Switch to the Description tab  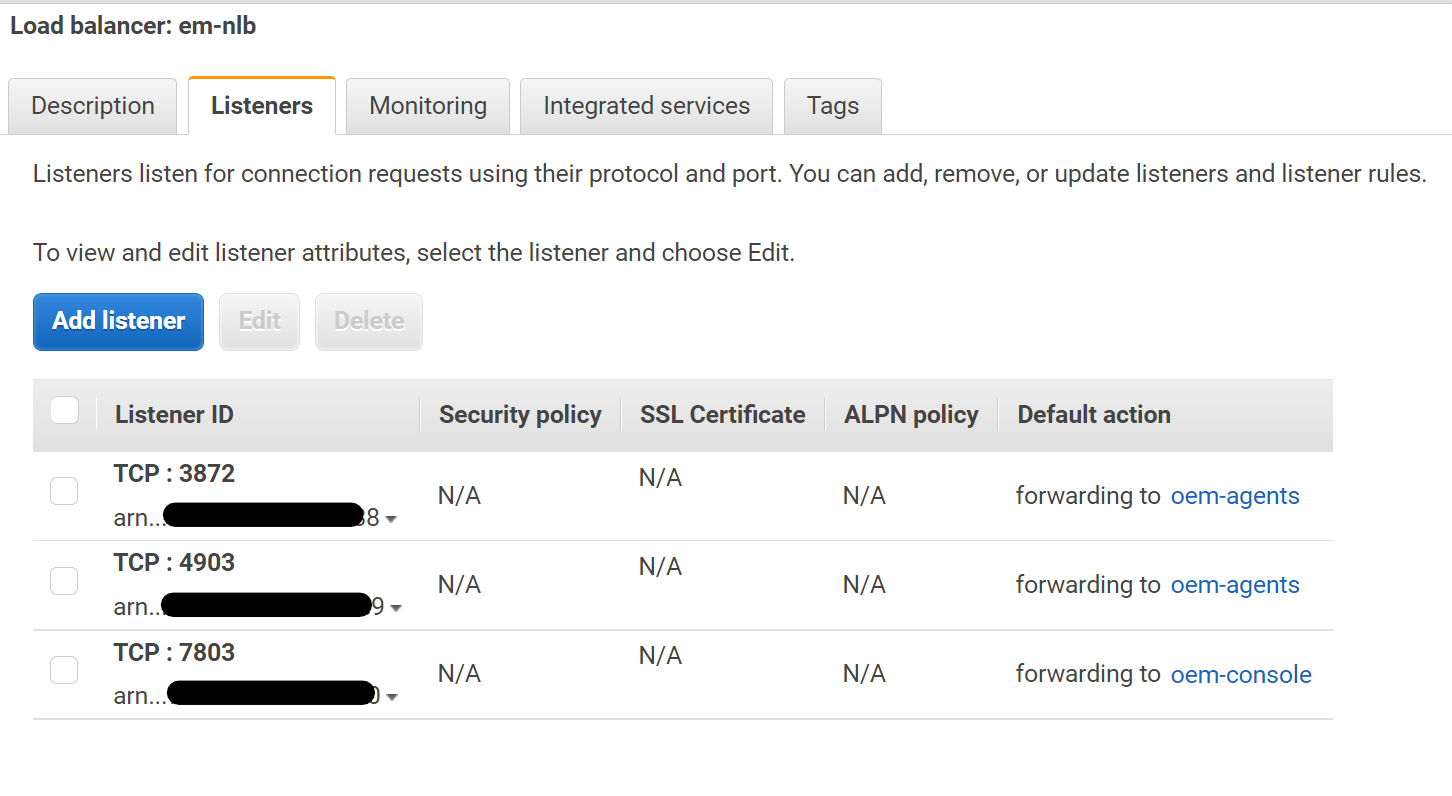pos(93,106)
